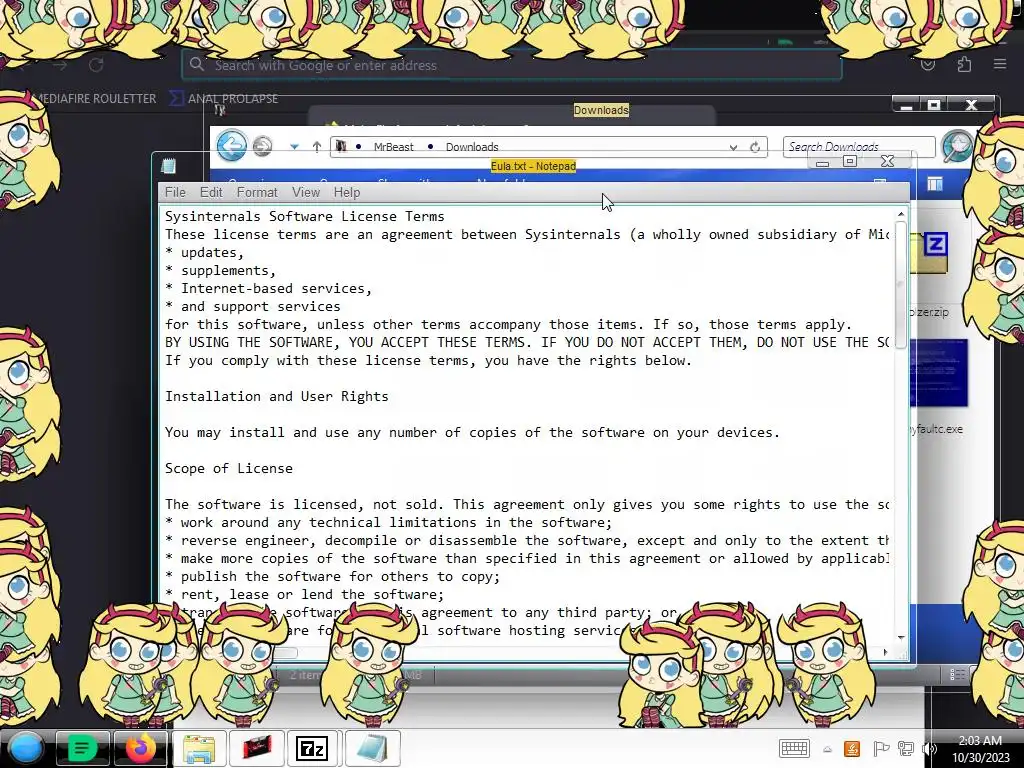Click the Firefox address search bar
The width and height of the screenshot is (1024, 768).
pyautogui.click(x=511, y=65)
